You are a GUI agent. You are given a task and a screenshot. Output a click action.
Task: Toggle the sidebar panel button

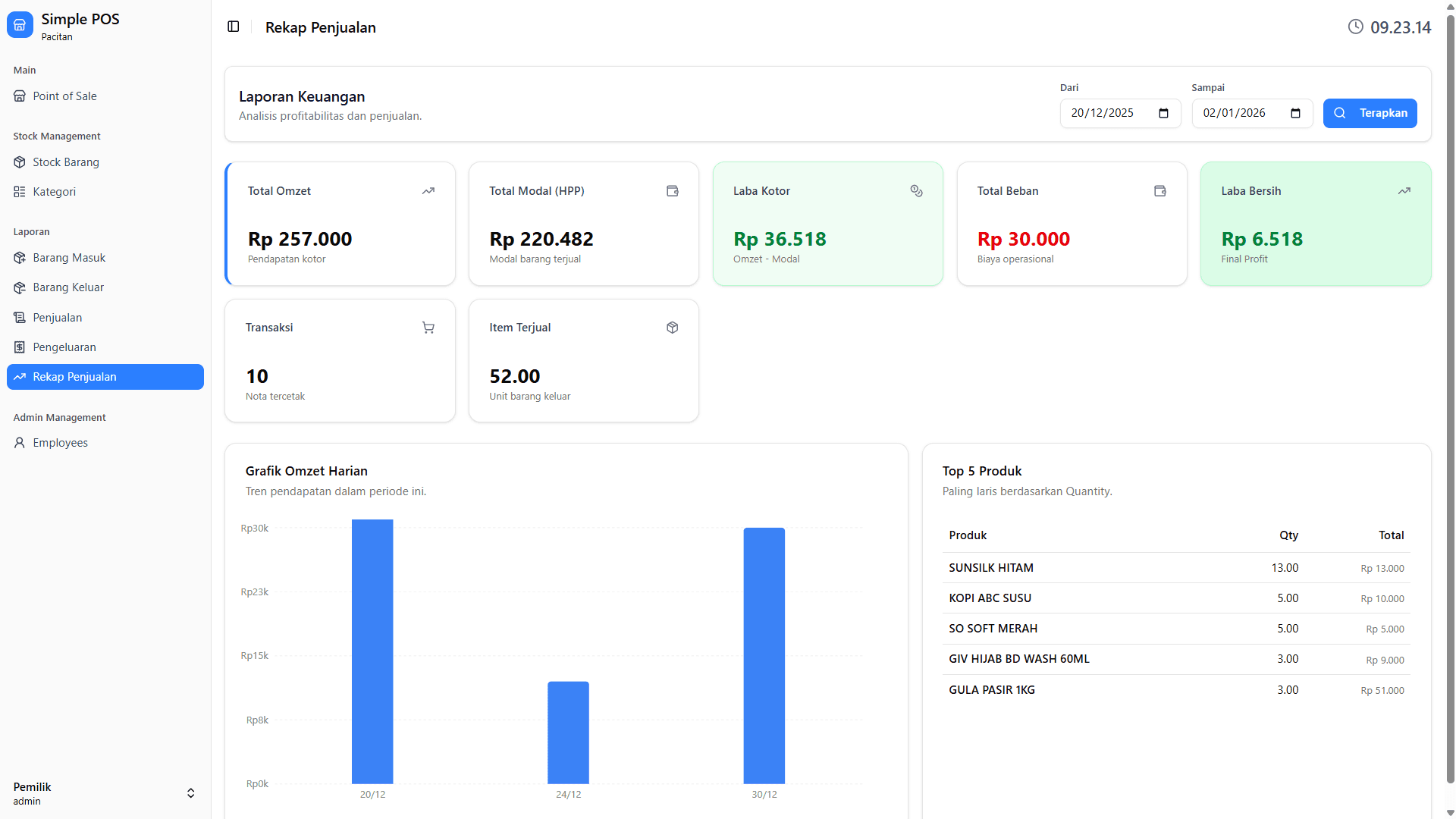click(x=234, y=27)
